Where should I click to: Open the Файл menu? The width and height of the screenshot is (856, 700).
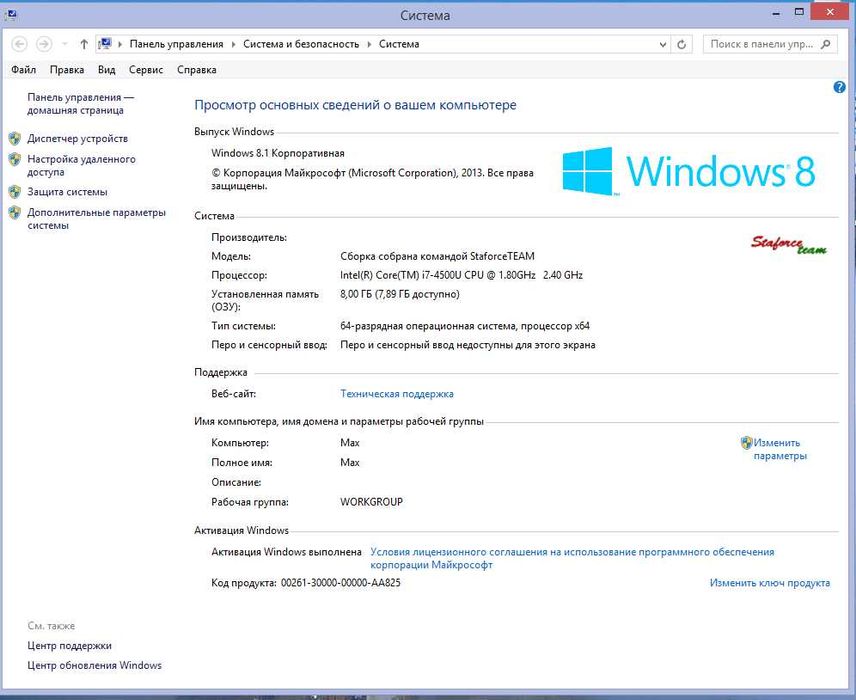23,70
